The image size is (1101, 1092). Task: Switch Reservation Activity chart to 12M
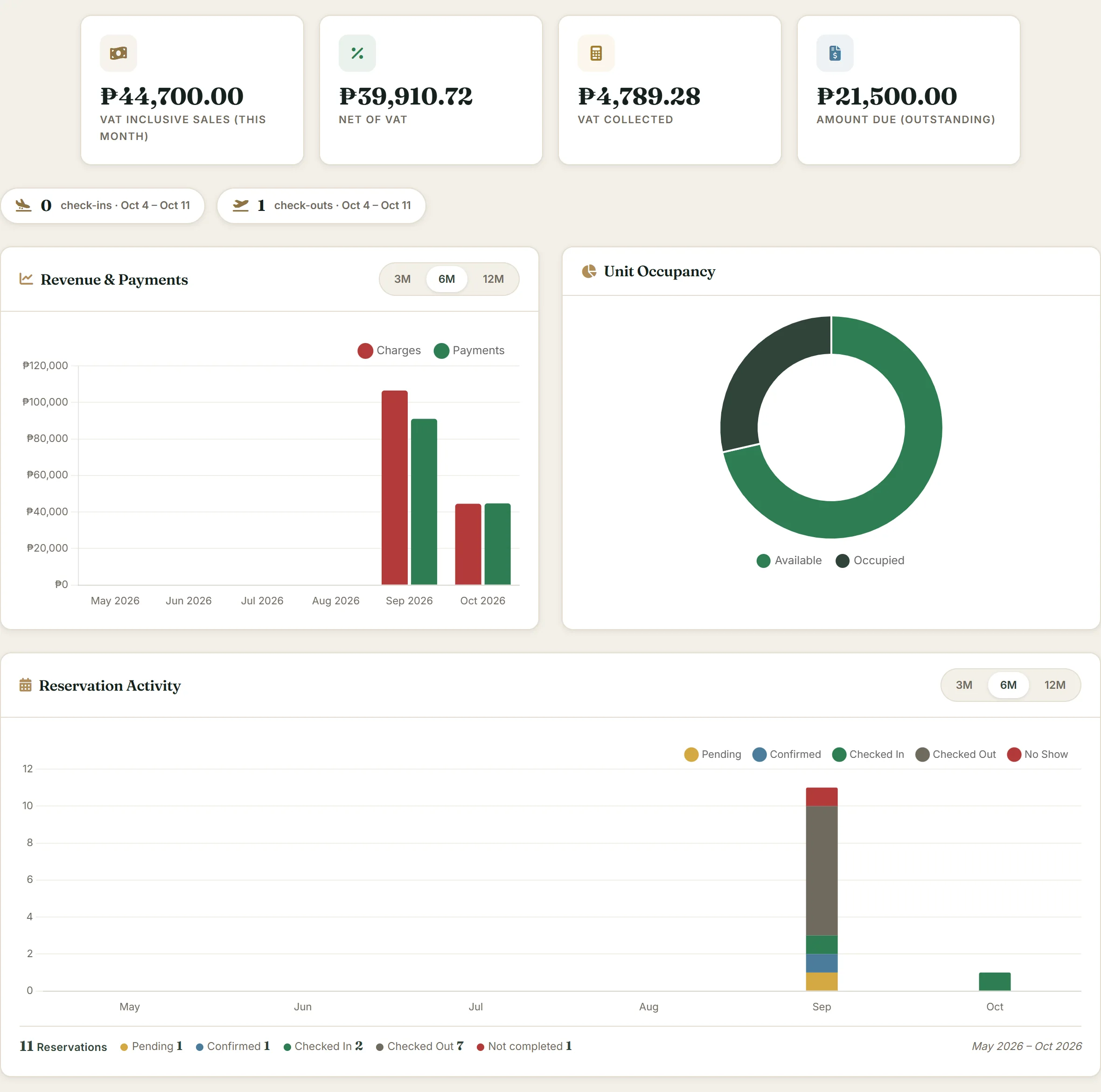click(1055, 685)
